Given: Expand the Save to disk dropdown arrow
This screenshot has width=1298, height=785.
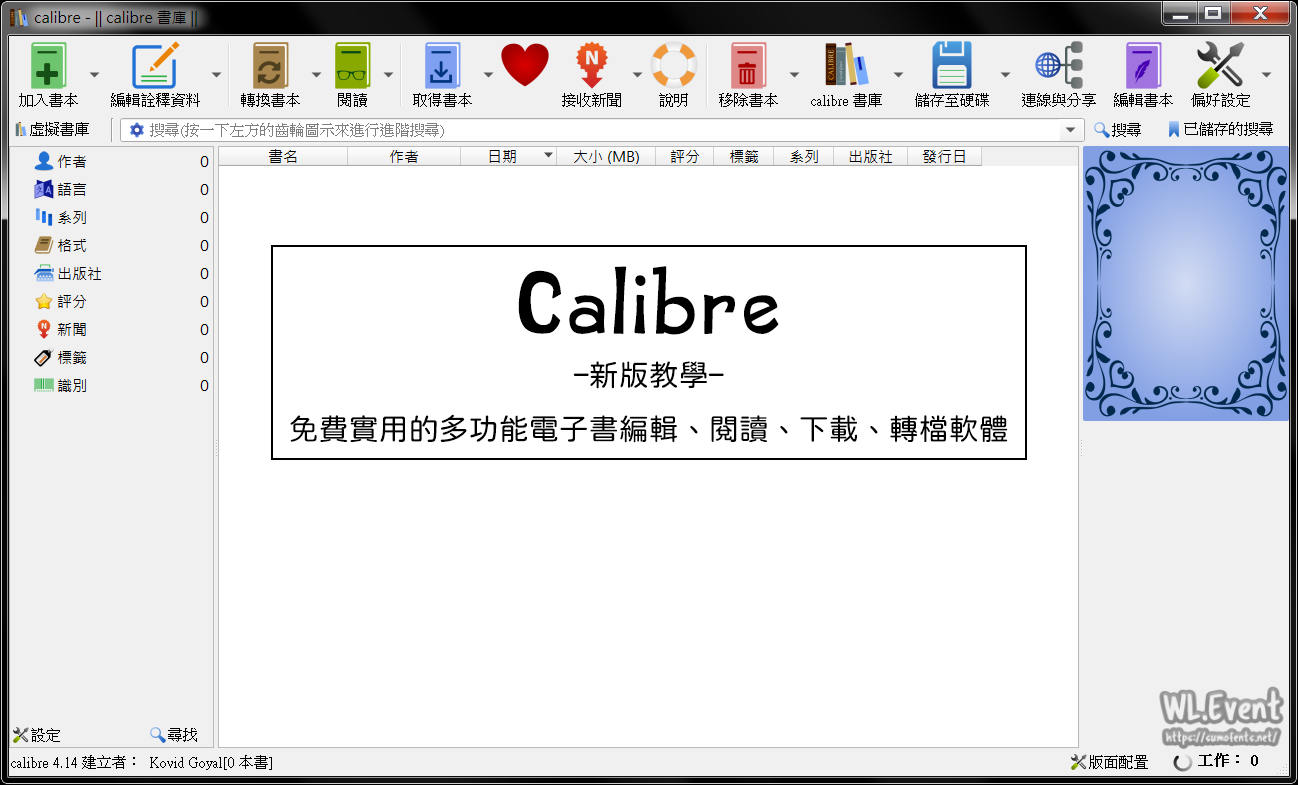Looking at the screenshot, I should coord(1005,75).
